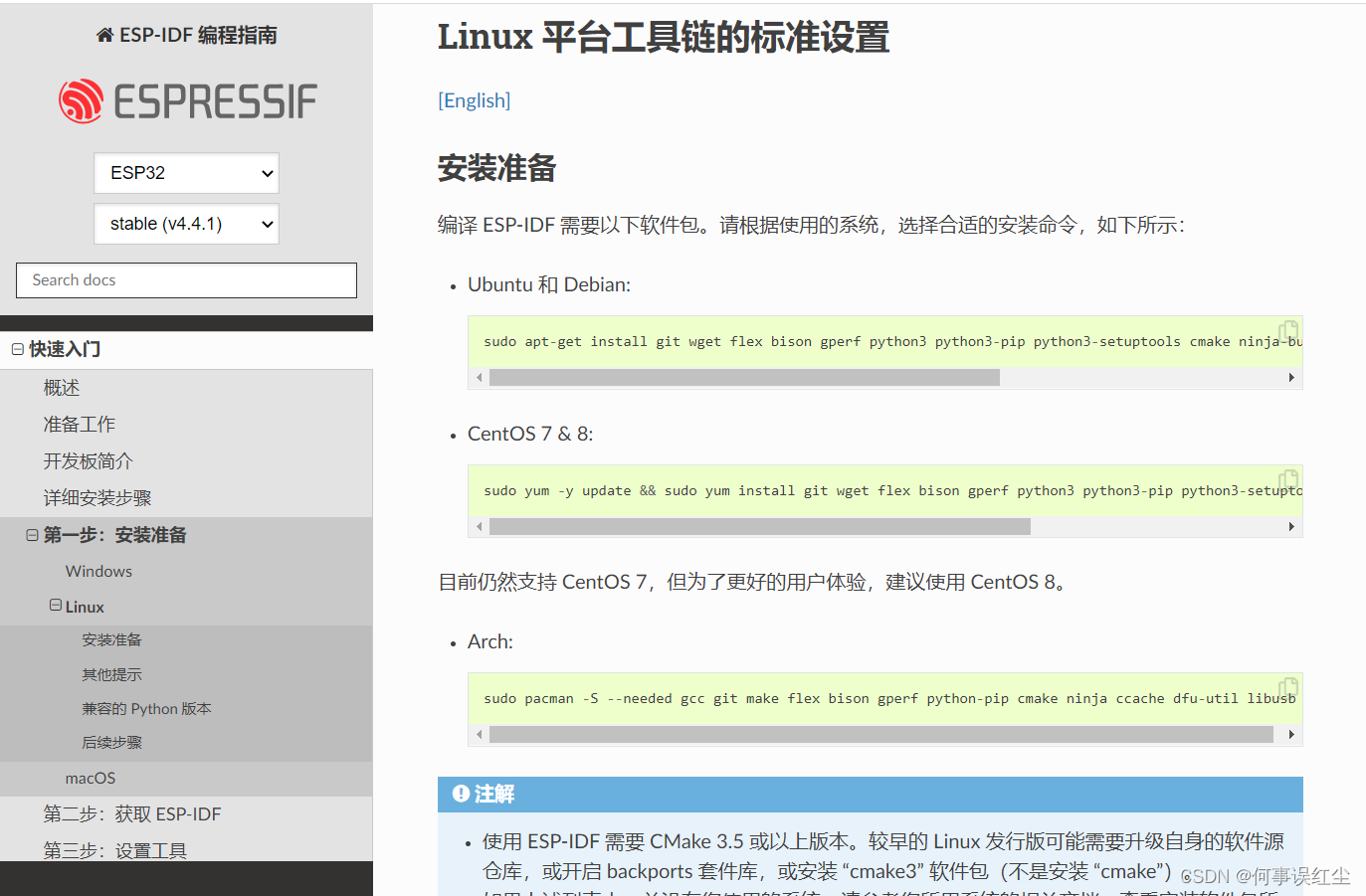
Task: Click left scroll arrow of CentOS code block
Action: tap(480, 527)
